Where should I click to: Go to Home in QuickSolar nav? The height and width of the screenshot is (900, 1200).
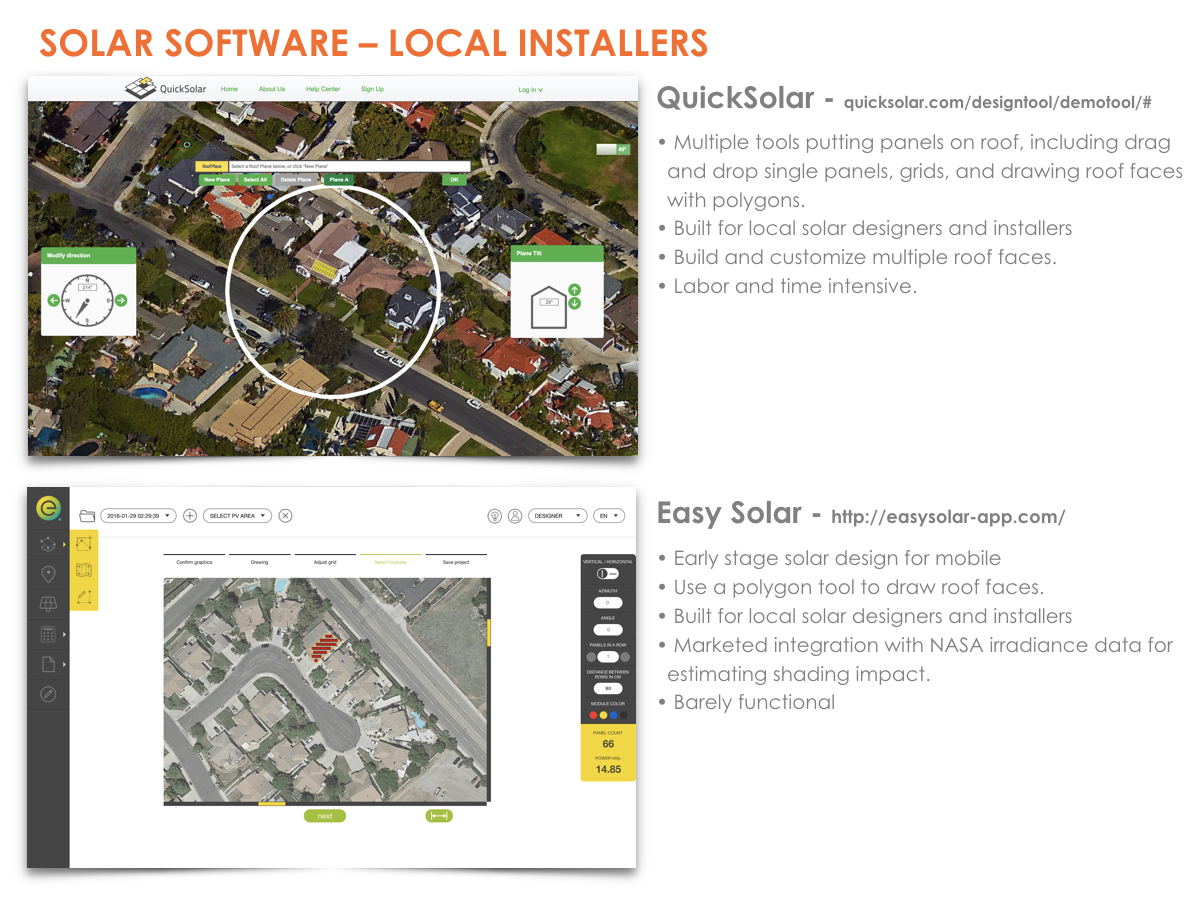pyautogui.click(x=229, y=89)
